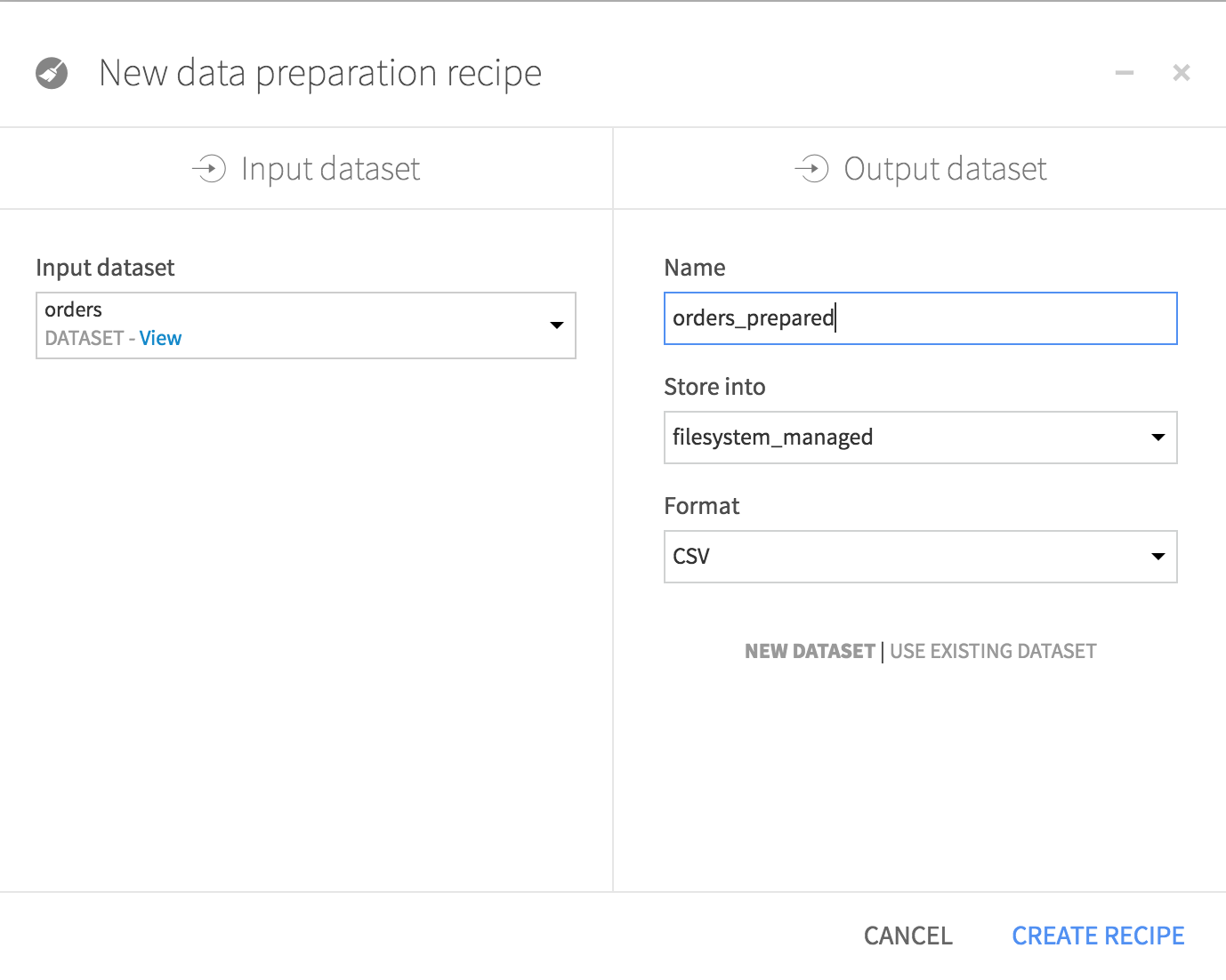Click the Format dropdown arrow

point(1157,556)
